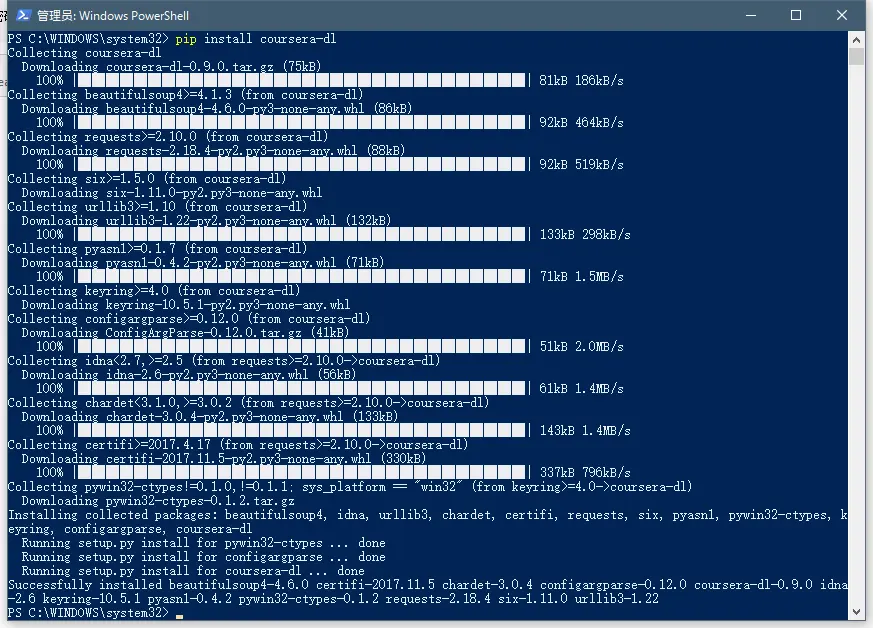
Task: Click the scrollbar up arrow
Action: pos(856,40)
